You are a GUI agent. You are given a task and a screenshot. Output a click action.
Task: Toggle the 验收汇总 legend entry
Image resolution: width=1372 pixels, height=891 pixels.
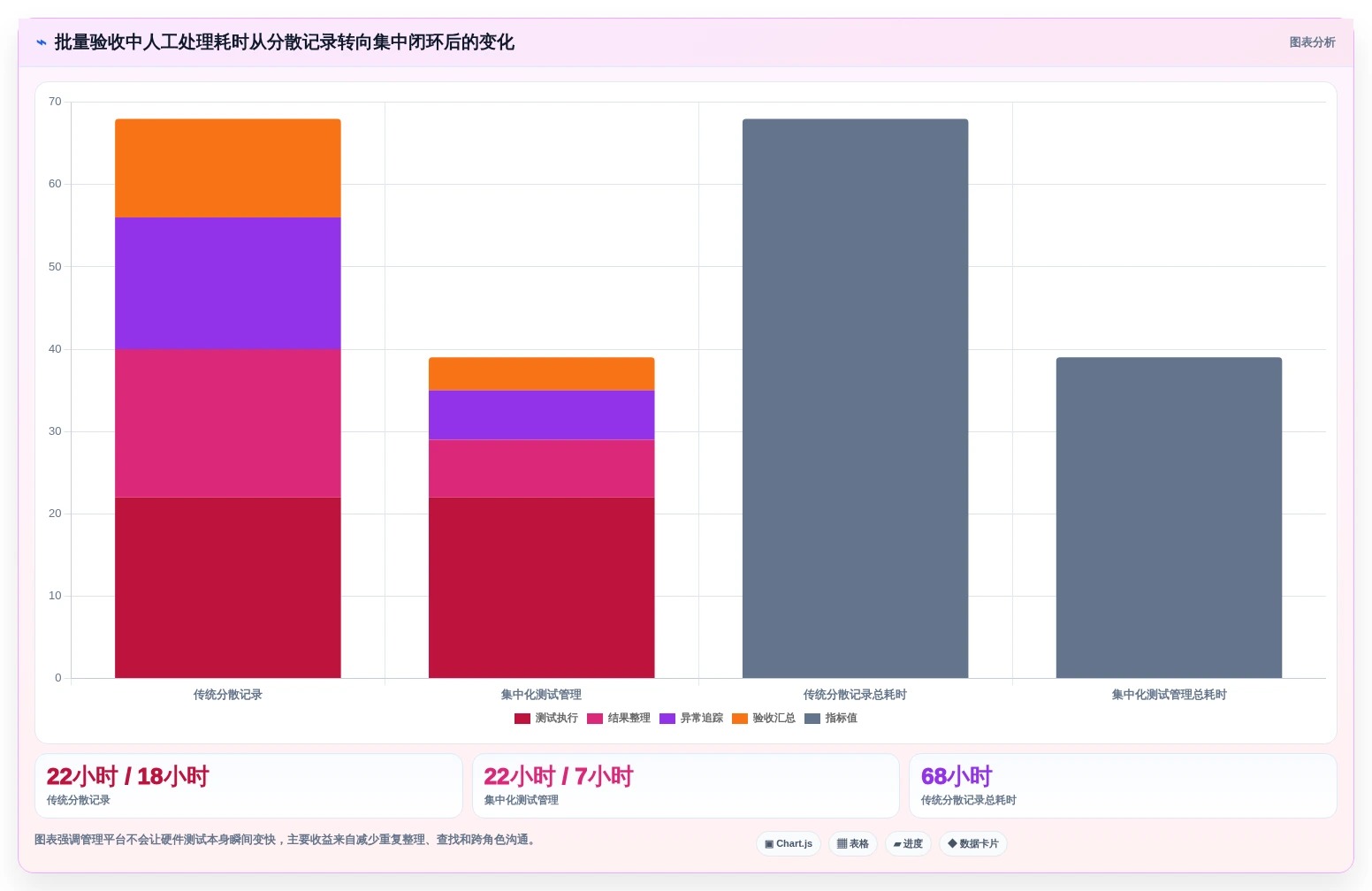click(764, 719)
